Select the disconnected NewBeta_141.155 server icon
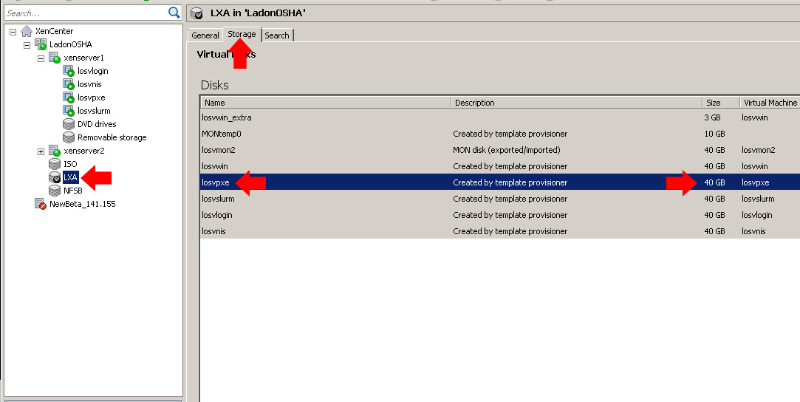Viewport: 800px width, 402px height. click(40, 203)
